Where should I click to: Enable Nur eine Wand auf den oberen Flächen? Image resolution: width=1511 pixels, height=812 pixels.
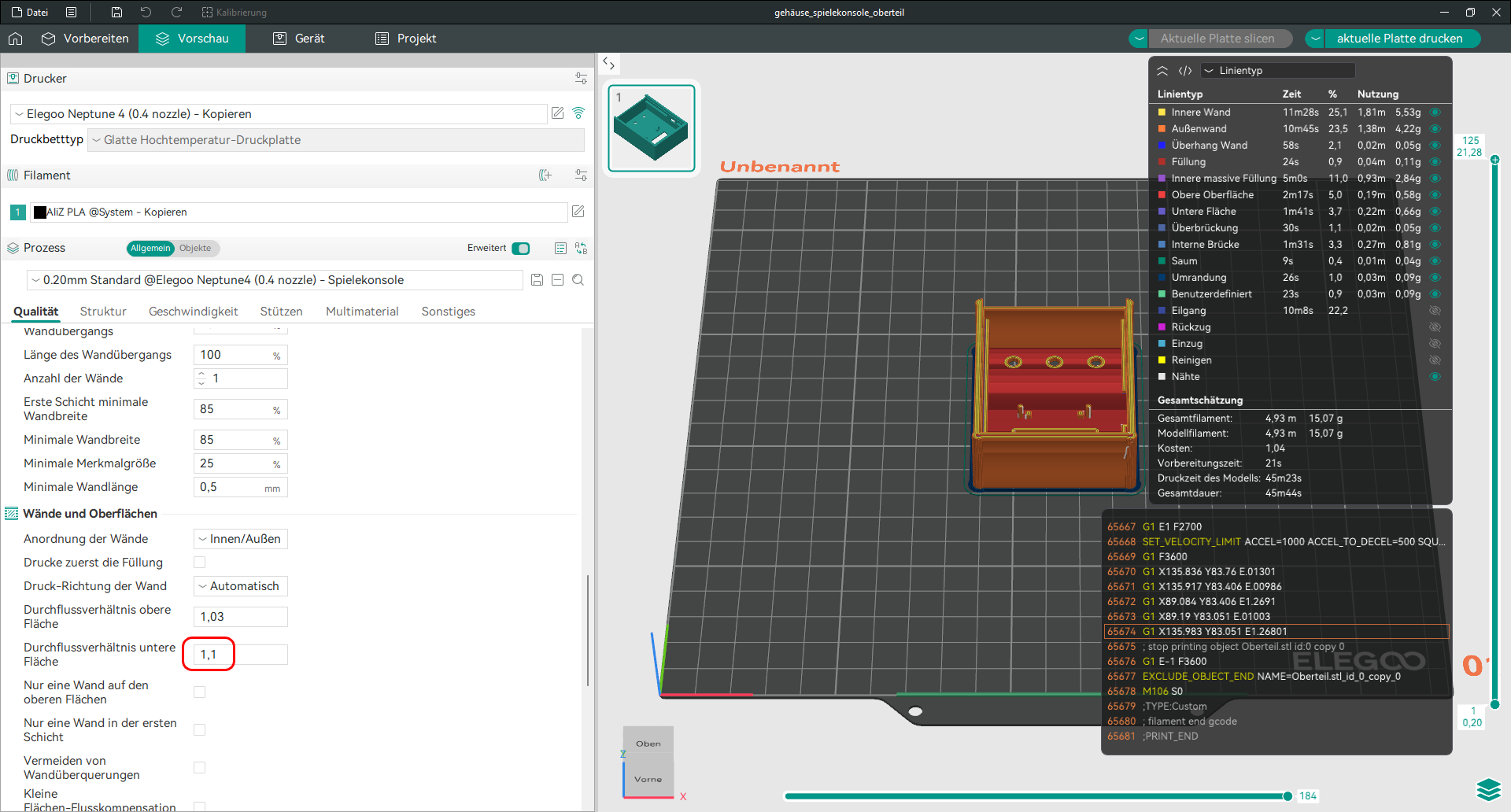[x=200, y=692]
